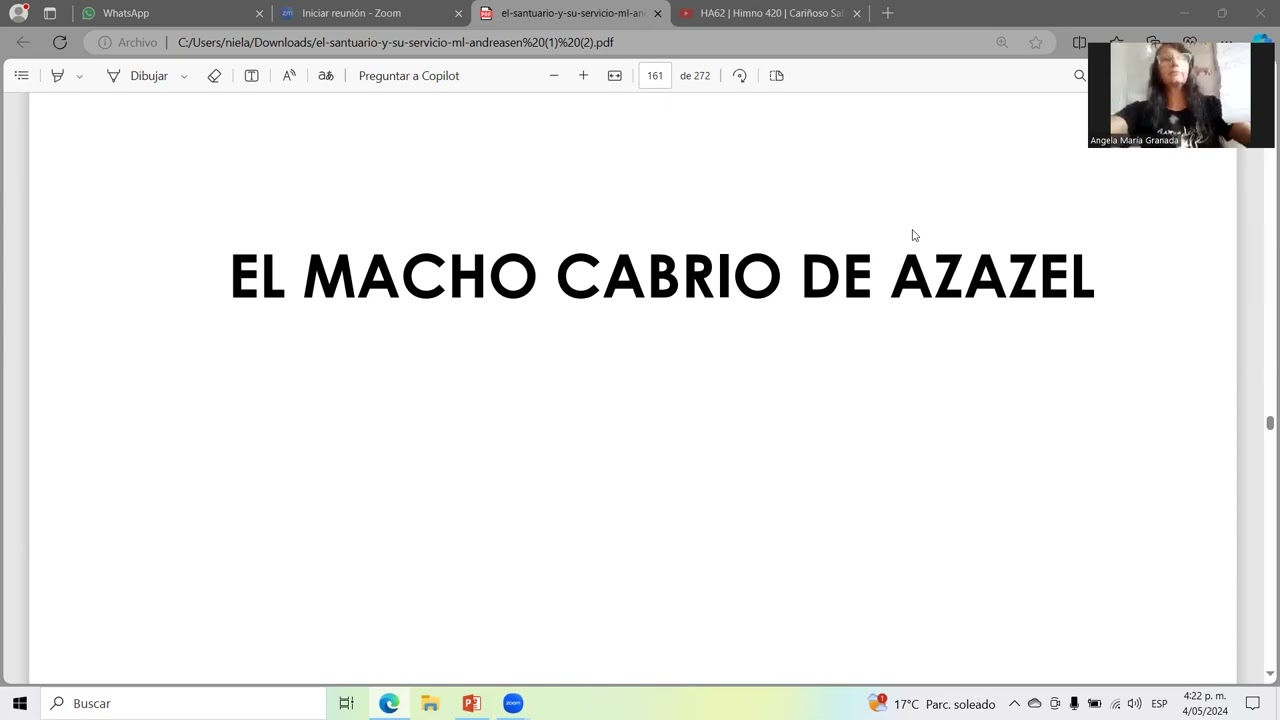Zoom out with the minus button
This screenshot has width=1280, height=720.
click(554, 76)
